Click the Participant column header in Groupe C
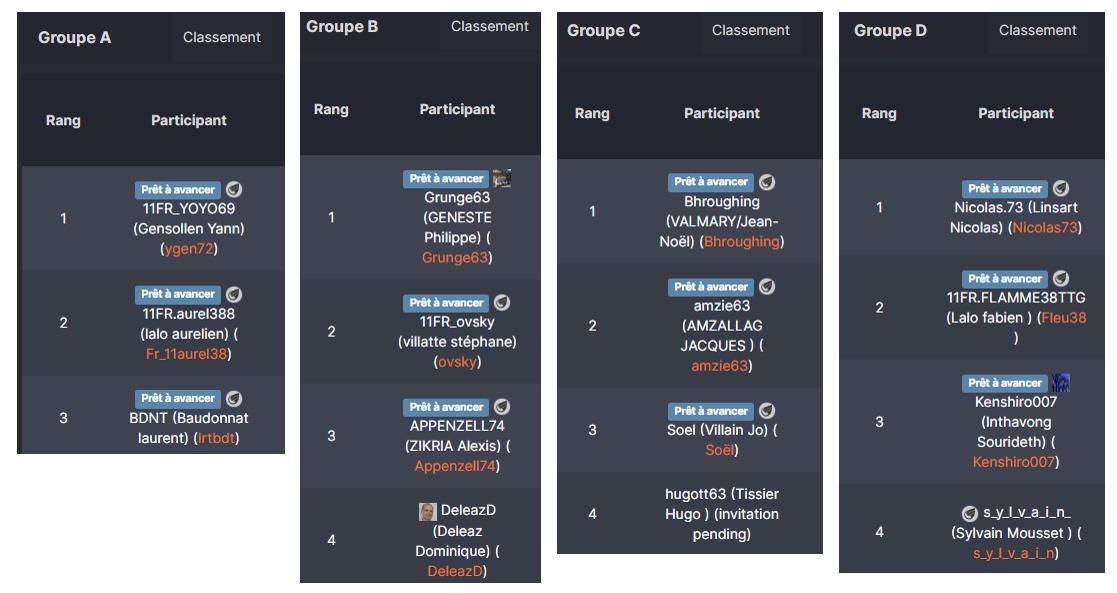Viewport: 1117px width, 593px height. tap(722, 113)
